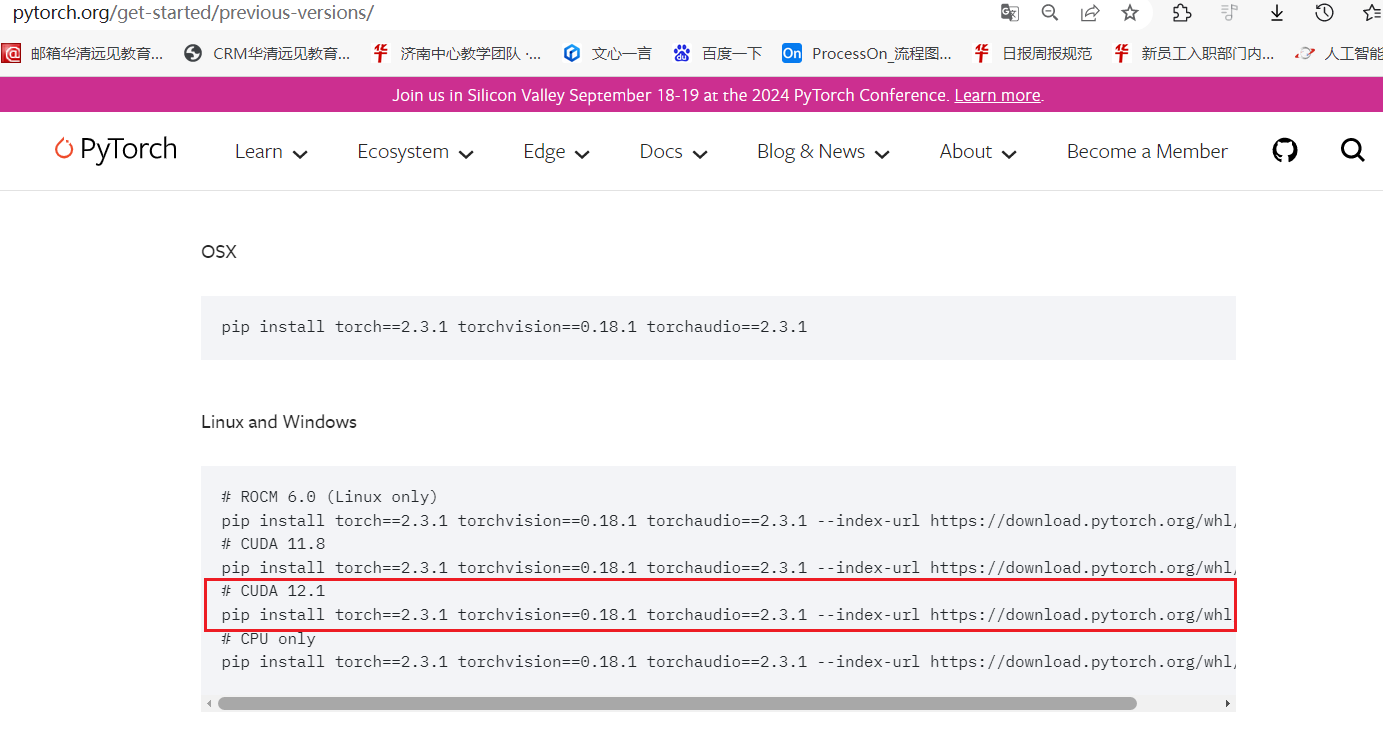The width and height of the screenshot is (1383, 738).
Task: Click the code block scroll-left arrow
Action: tap(209, 703)
